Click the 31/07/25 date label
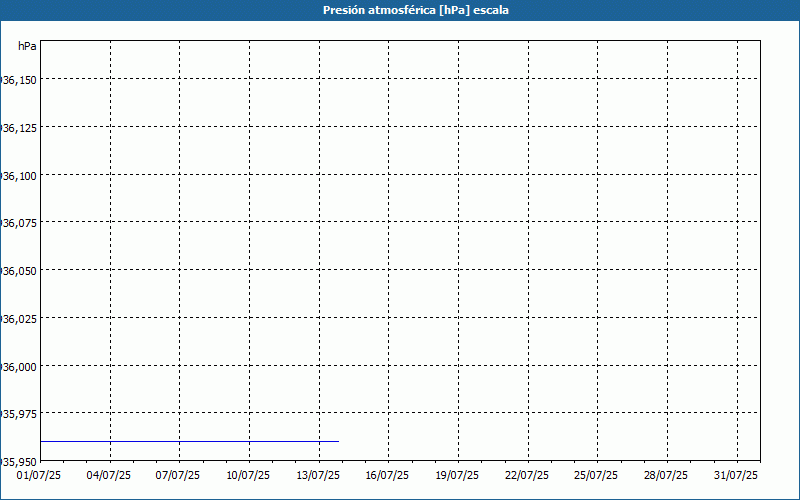The image size is (800, 500). [x=736, y=476]
